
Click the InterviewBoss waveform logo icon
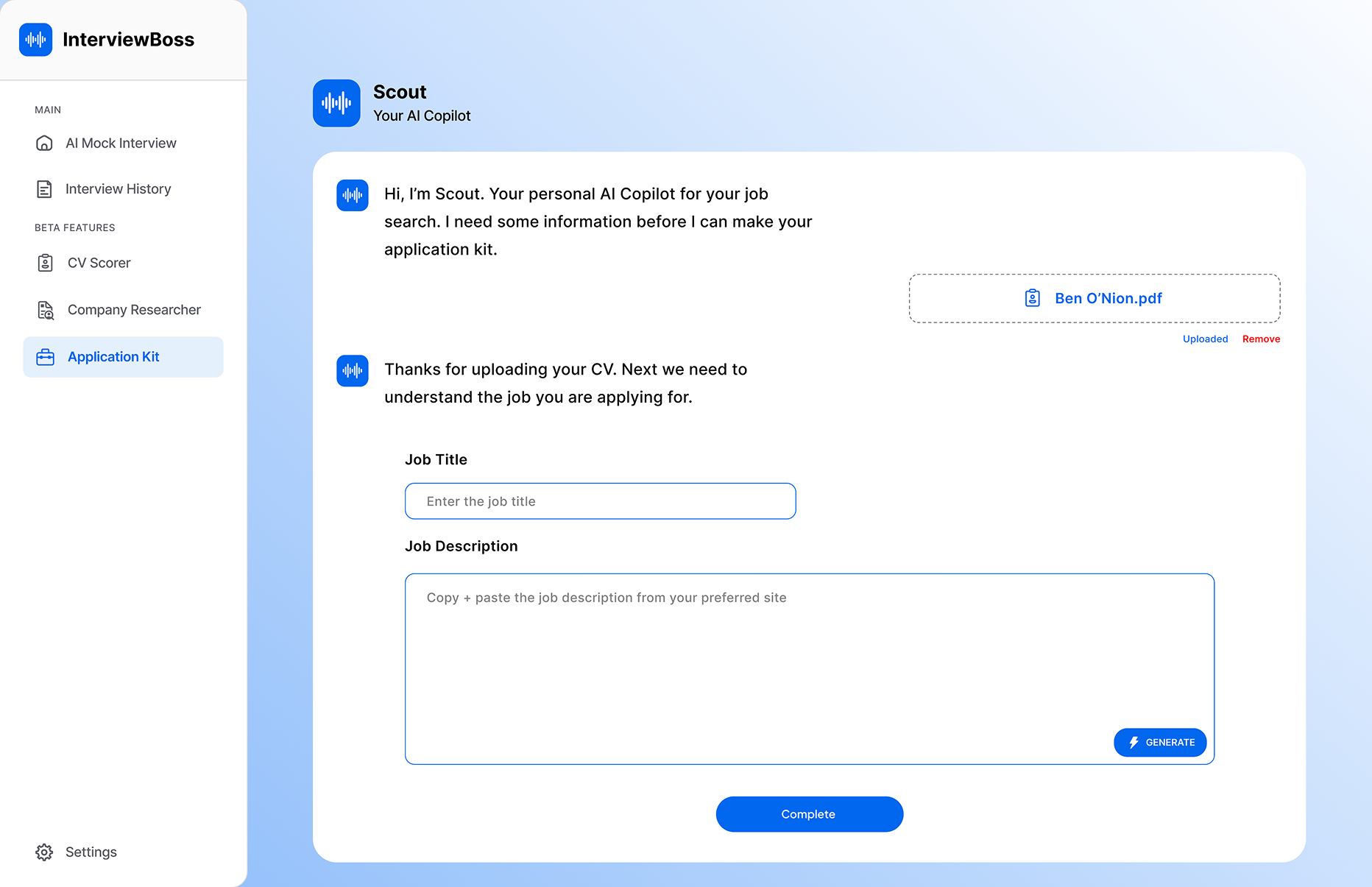point(35,40)
